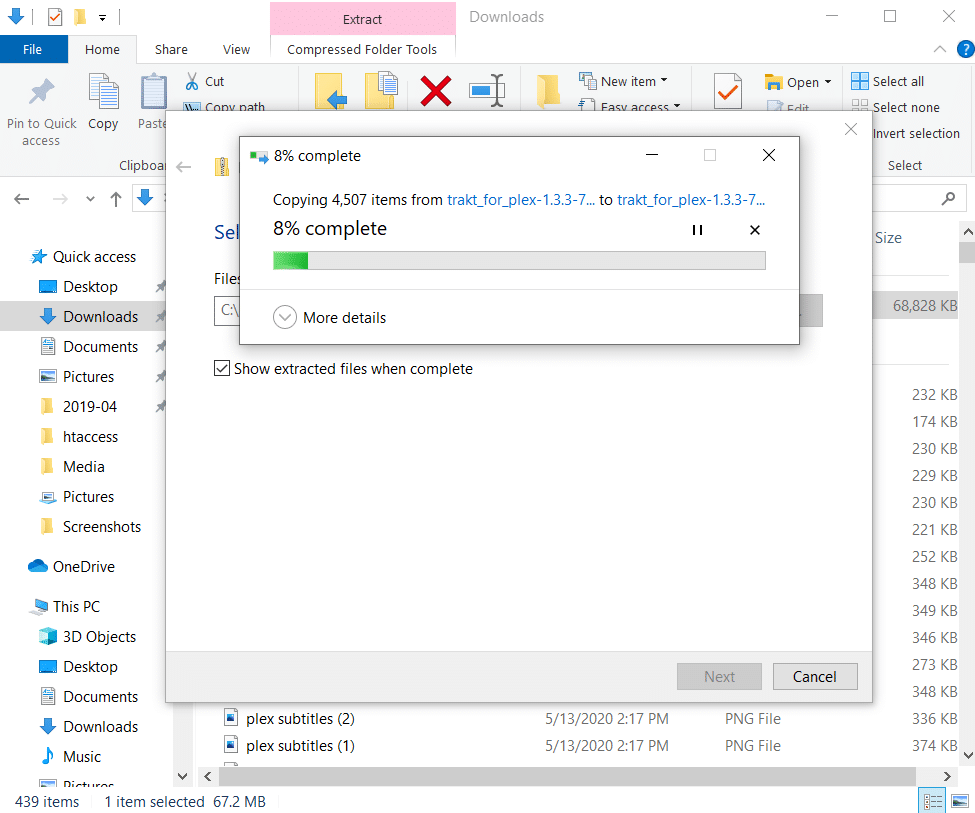Click the file list vertical scroll down arrow
The image size is (975, 813).
[968, 755]
